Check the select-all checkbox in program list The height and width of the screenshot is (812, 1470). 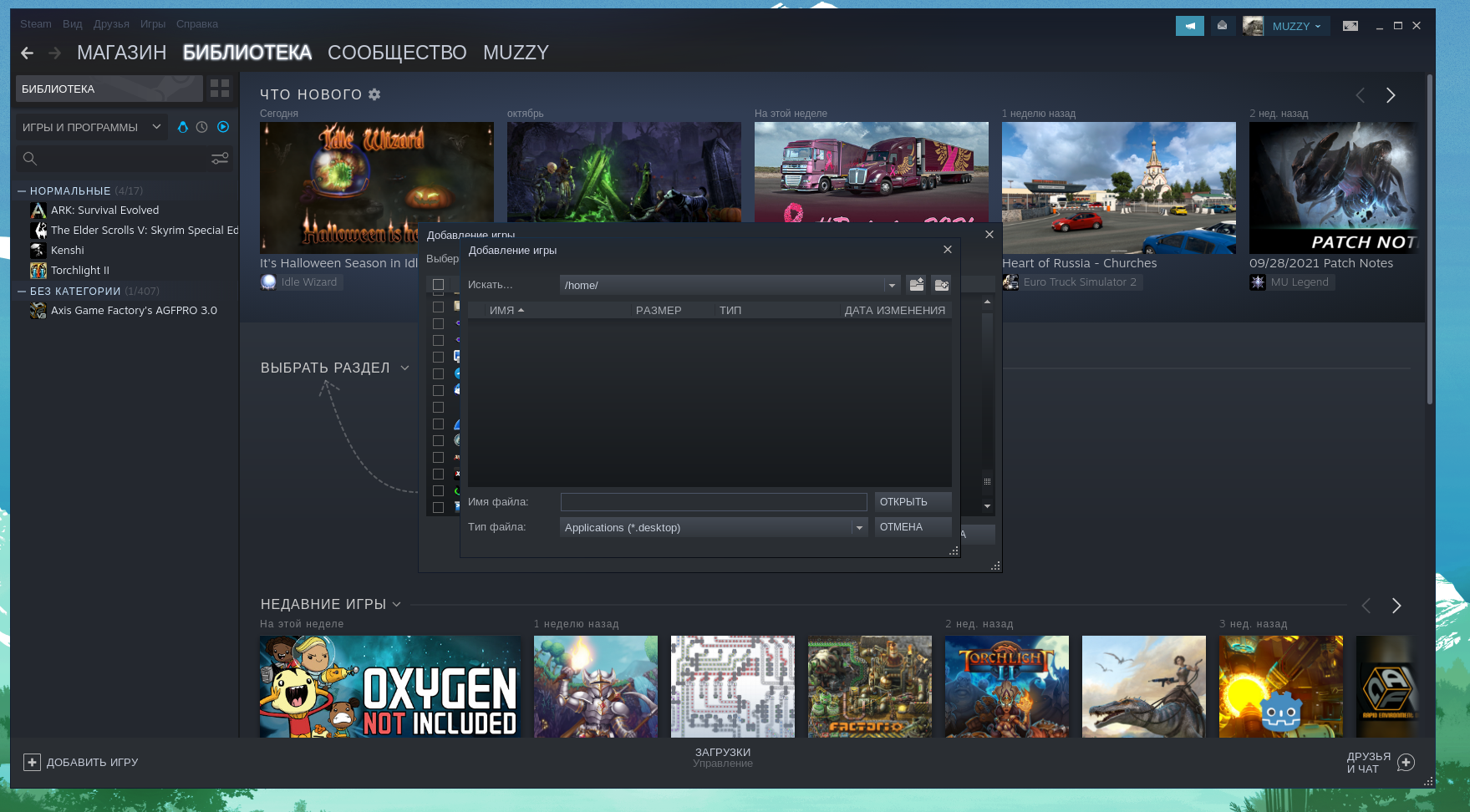pyautogui.click(x=438, y=285)
